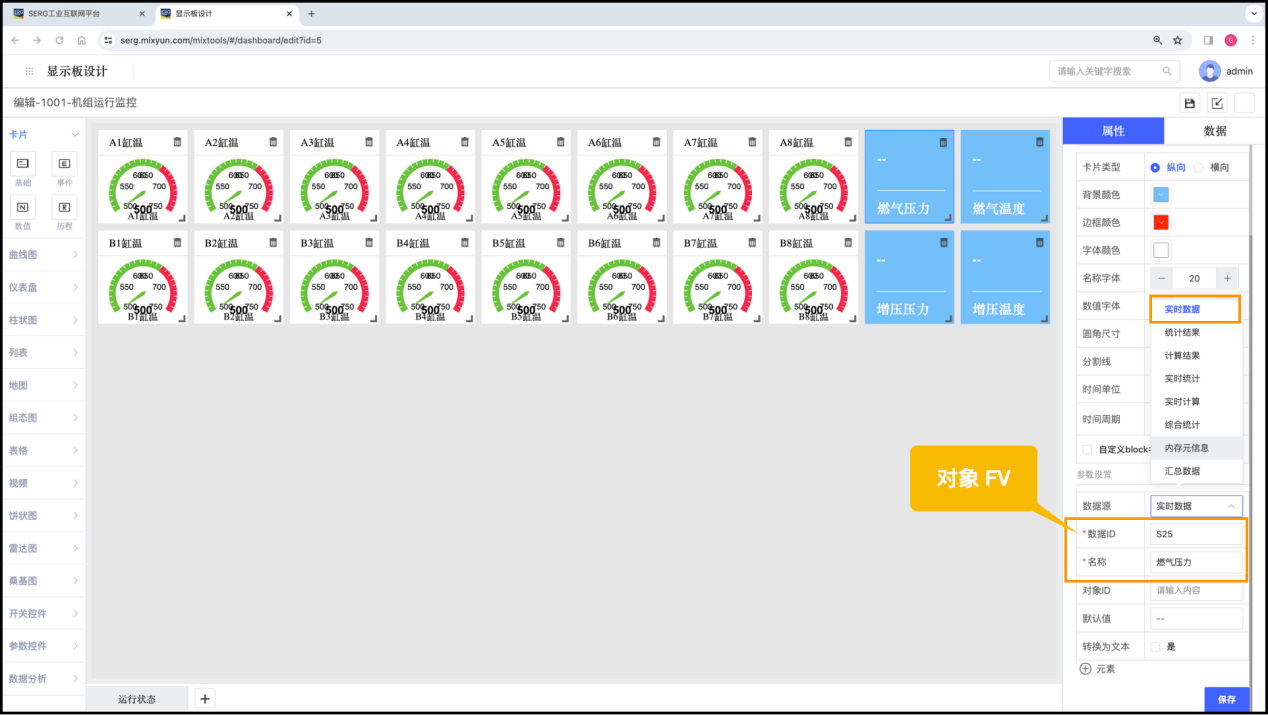Click the 数据ID input field
The image size is (1268, 715).
(1196, 534)
